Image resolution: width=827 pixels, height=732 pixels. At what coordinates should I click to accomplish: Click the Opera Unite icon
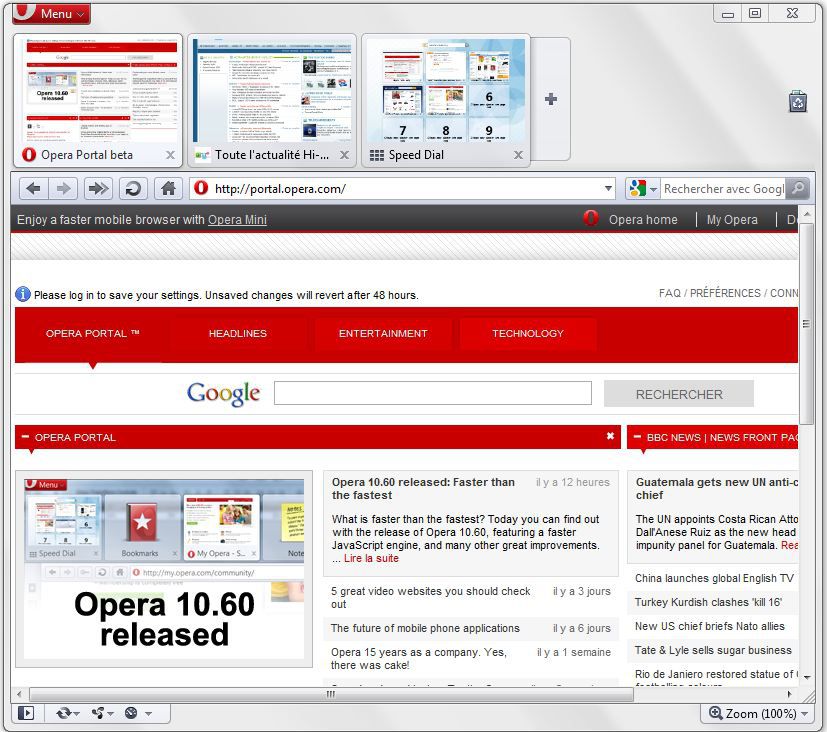click(x=98, y=713)
